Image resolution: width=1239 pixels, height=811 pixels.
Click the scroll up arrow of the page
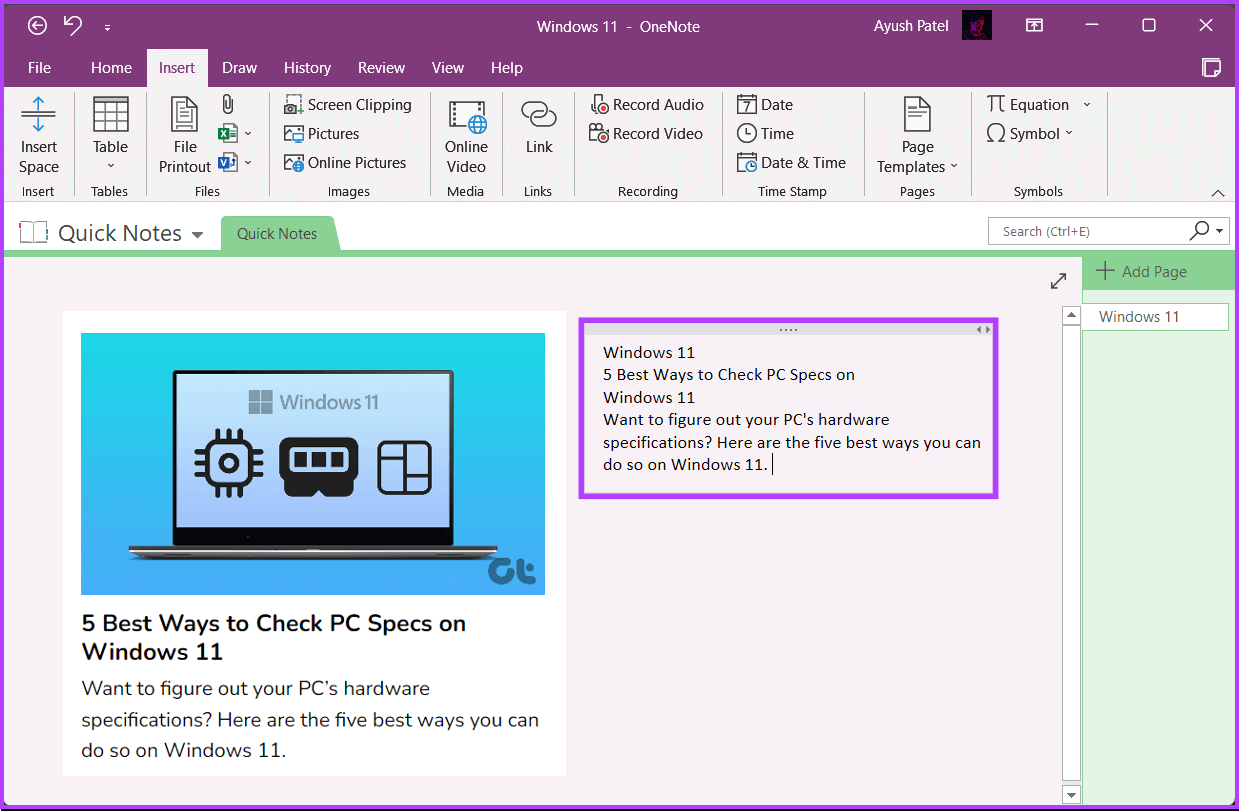1071,316
